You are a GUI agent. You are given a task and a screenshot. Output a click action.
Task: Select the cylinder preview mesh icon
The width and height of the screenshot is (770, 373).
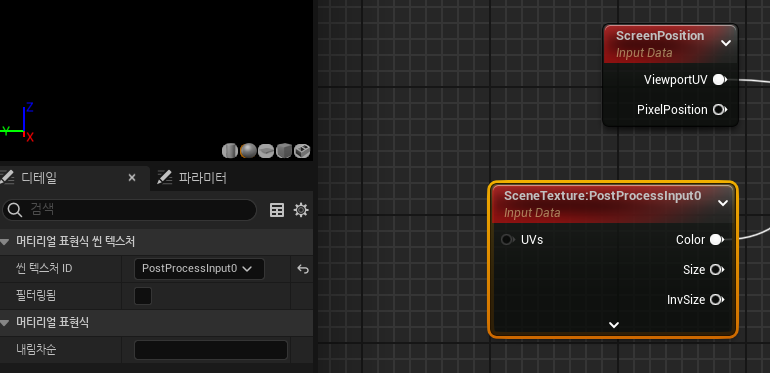pyautogui.click(x=230, y=151)
